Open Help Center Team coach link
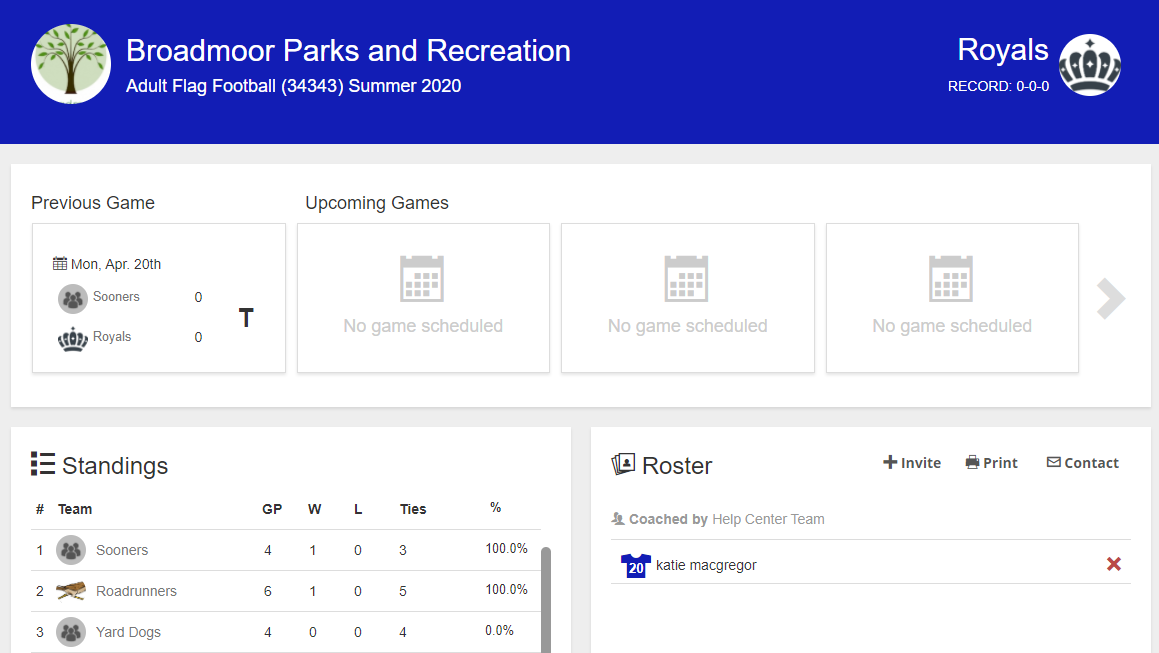Viewport: 1159px width, 653px height. [768, 519]
